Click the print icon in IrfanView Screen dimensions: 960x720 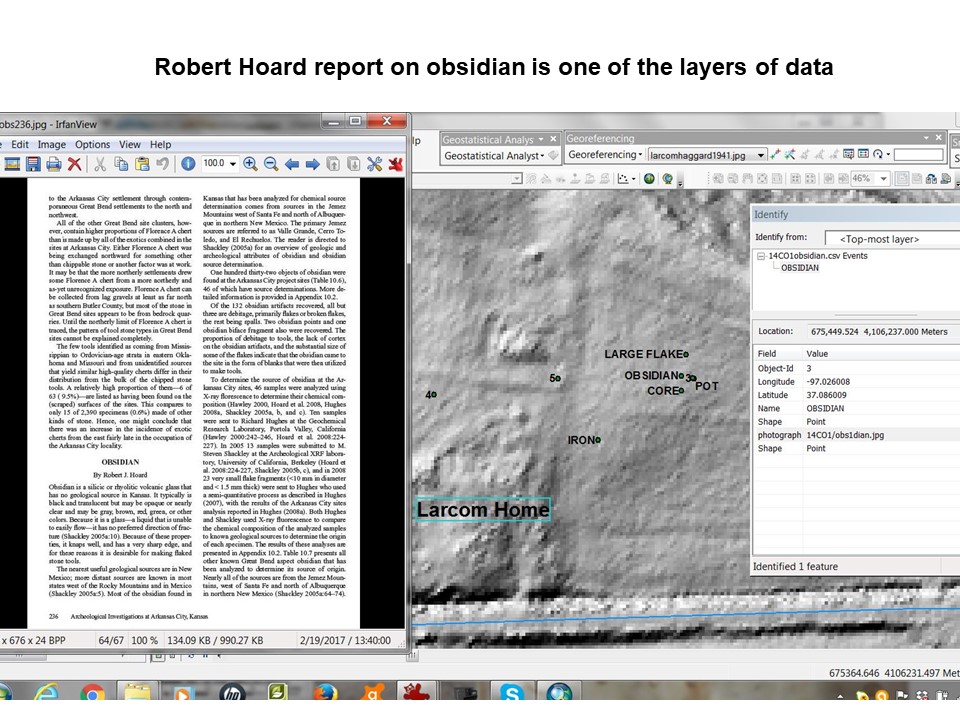point(53,164)
